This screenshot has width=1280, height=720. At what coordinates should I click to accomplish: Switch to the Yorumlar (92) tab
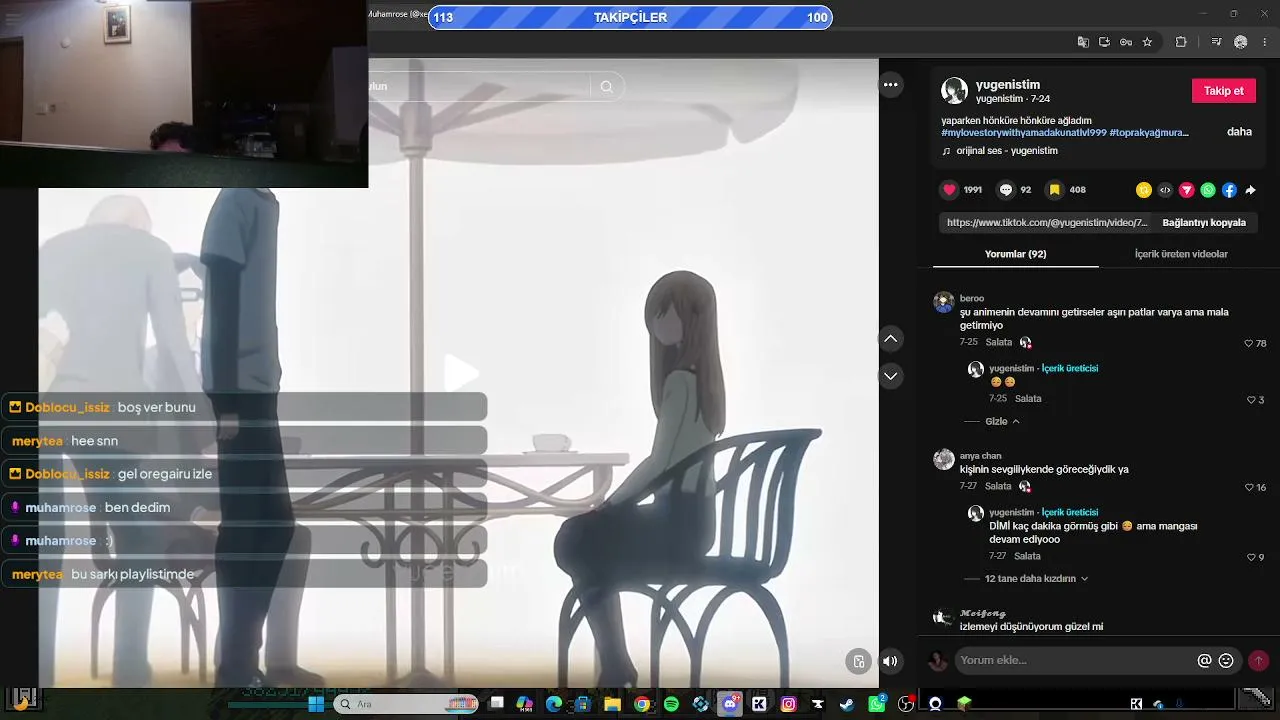pos(1015,254)
